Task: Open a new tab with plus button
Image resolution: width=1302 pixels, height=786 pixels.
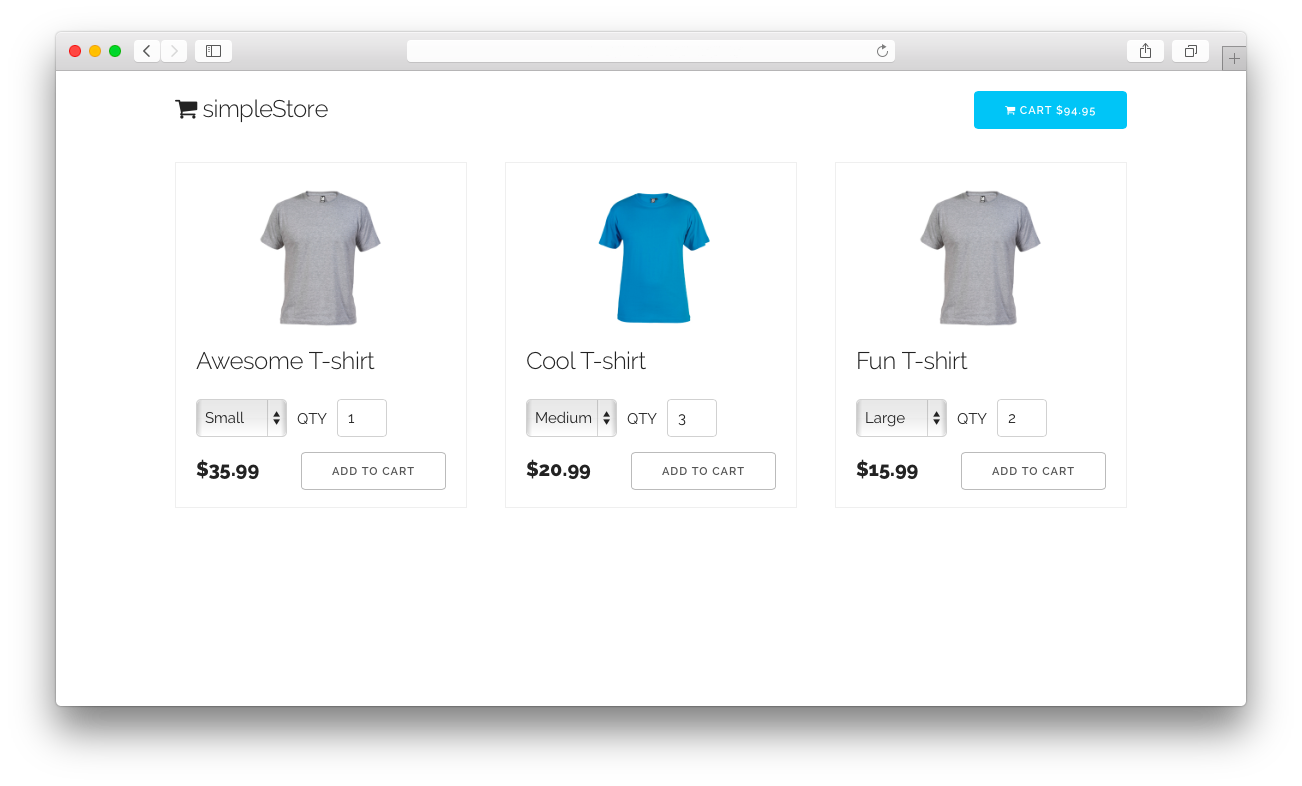Action: point(1234,59)
